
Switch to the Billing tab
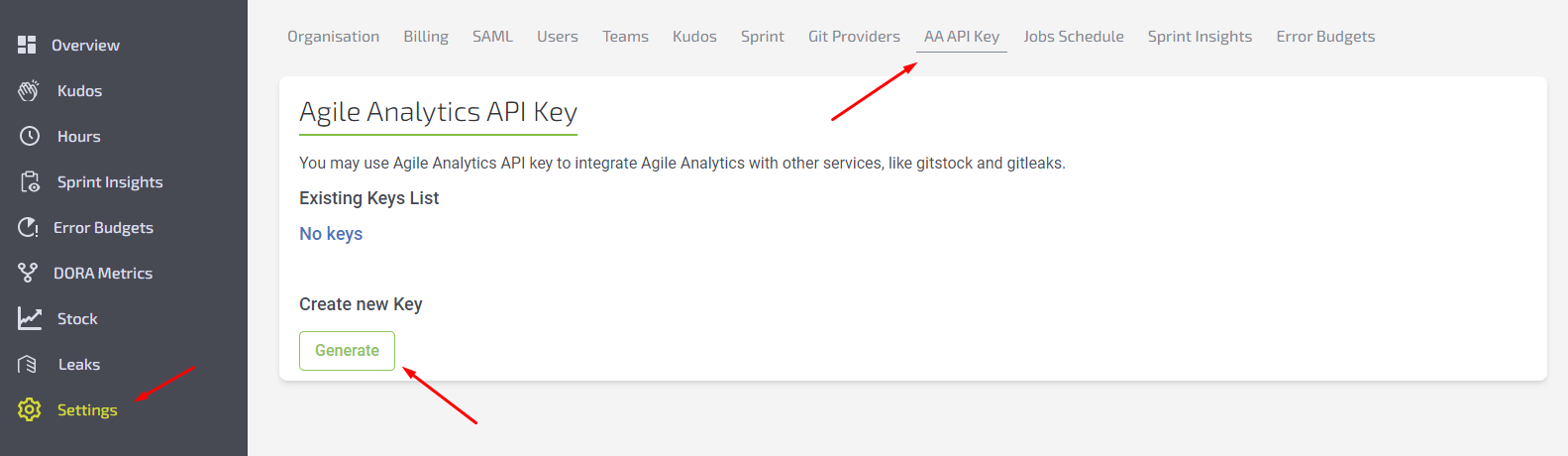click(426, 37)
